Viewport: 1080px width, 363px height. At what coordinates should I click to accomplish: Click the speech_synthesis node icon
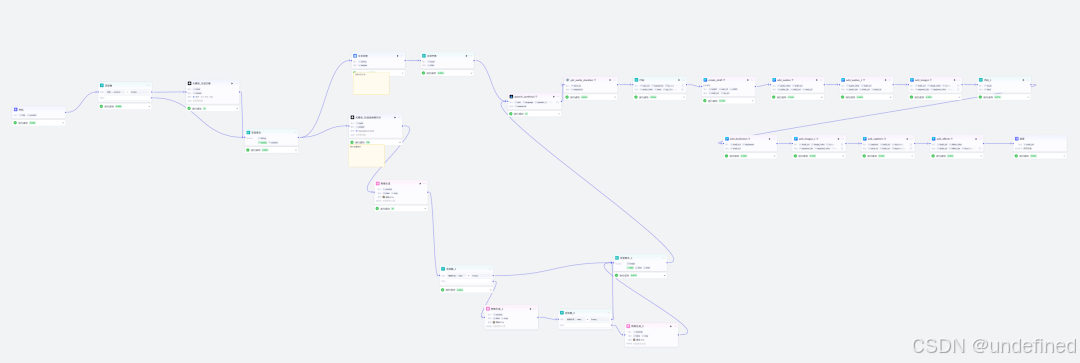coord(512,97)
